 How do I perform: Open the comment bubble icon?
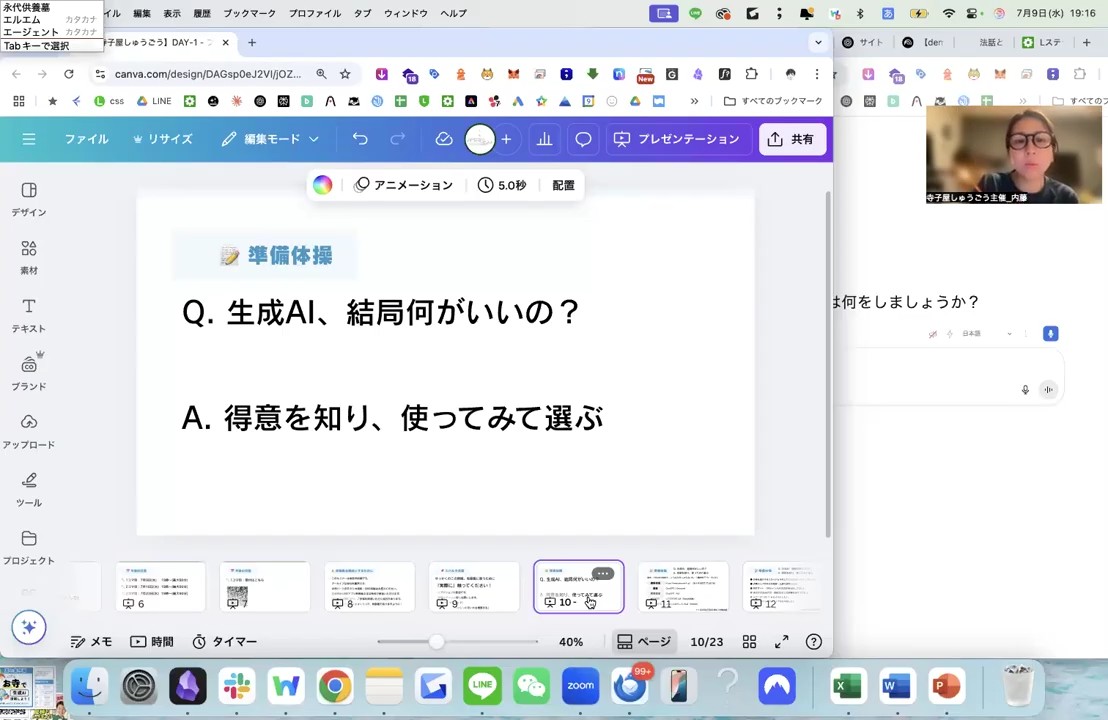(583, 139)
